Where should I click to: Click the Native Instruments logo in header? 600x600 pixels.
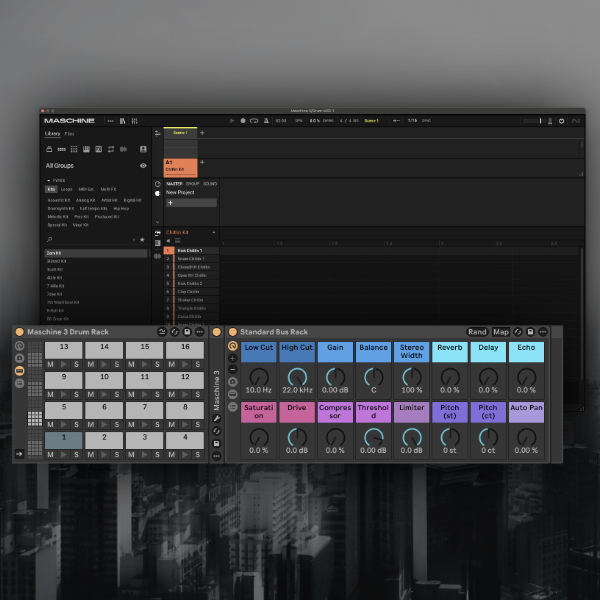[x=576, y=121]
